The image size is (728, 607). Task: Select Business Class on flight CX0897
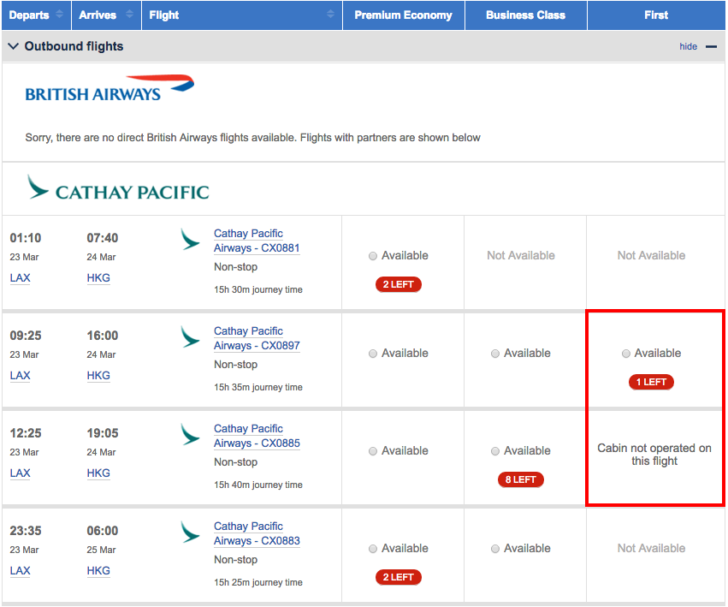(495, 353)
